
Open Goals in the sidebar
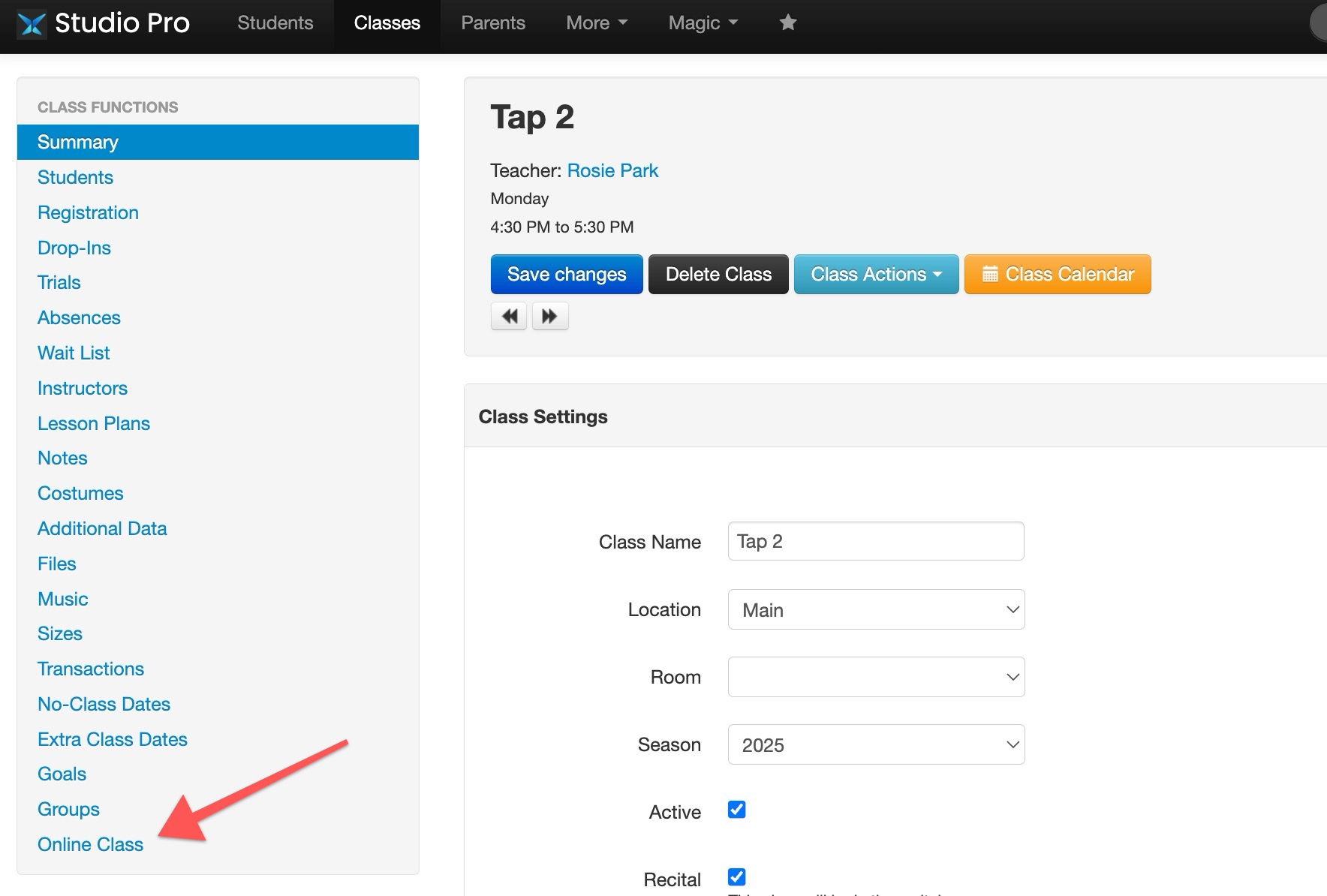click(x=62, y=774)
